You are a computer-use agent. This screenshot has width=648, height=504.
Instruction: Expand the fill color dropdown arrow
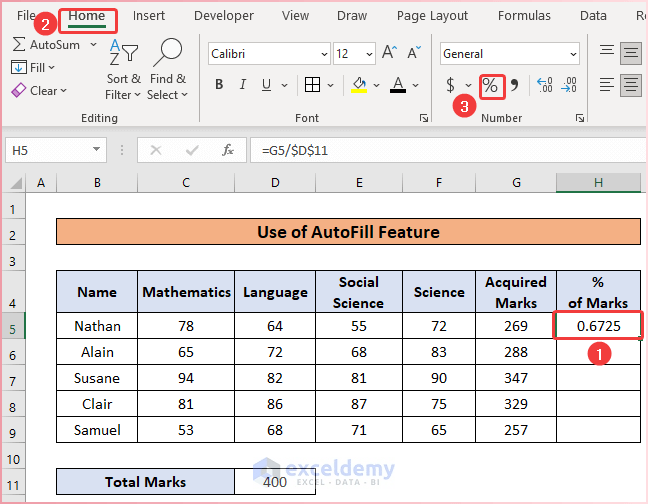pos(376,86)
